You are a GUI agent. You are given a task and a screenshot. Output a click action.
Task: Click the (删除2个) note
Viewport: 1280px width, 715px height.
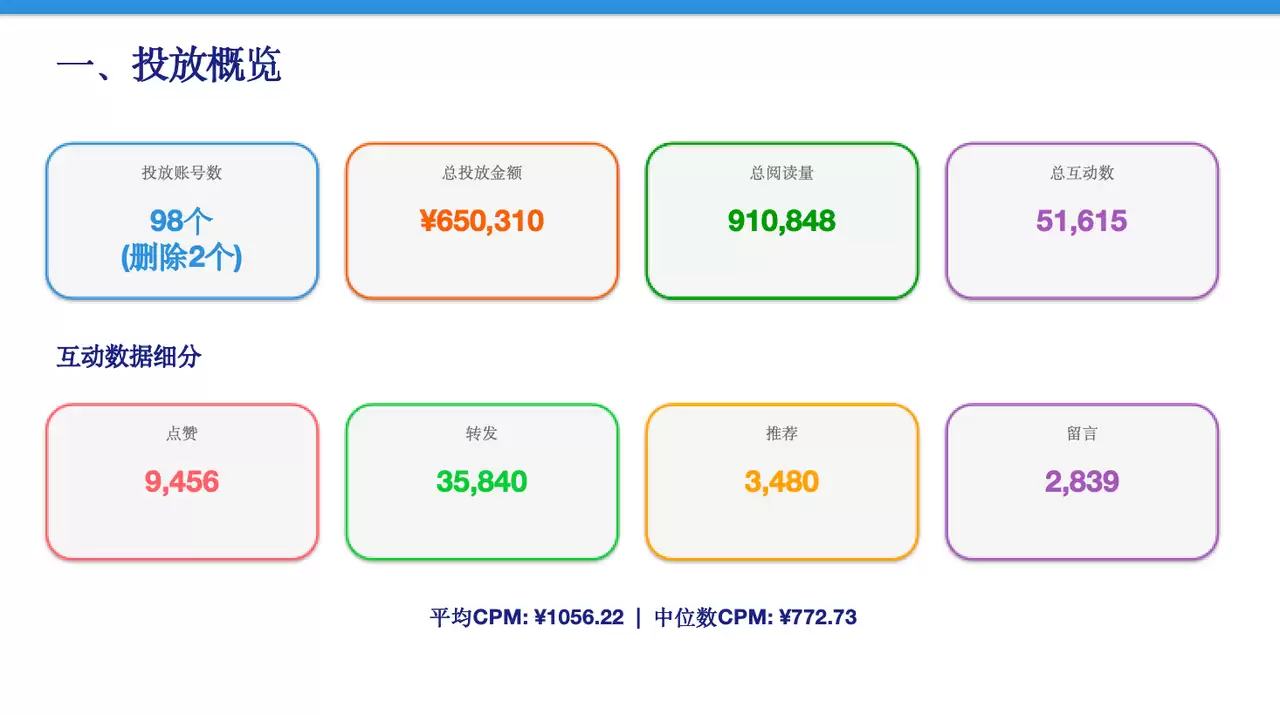pos(182,258)
